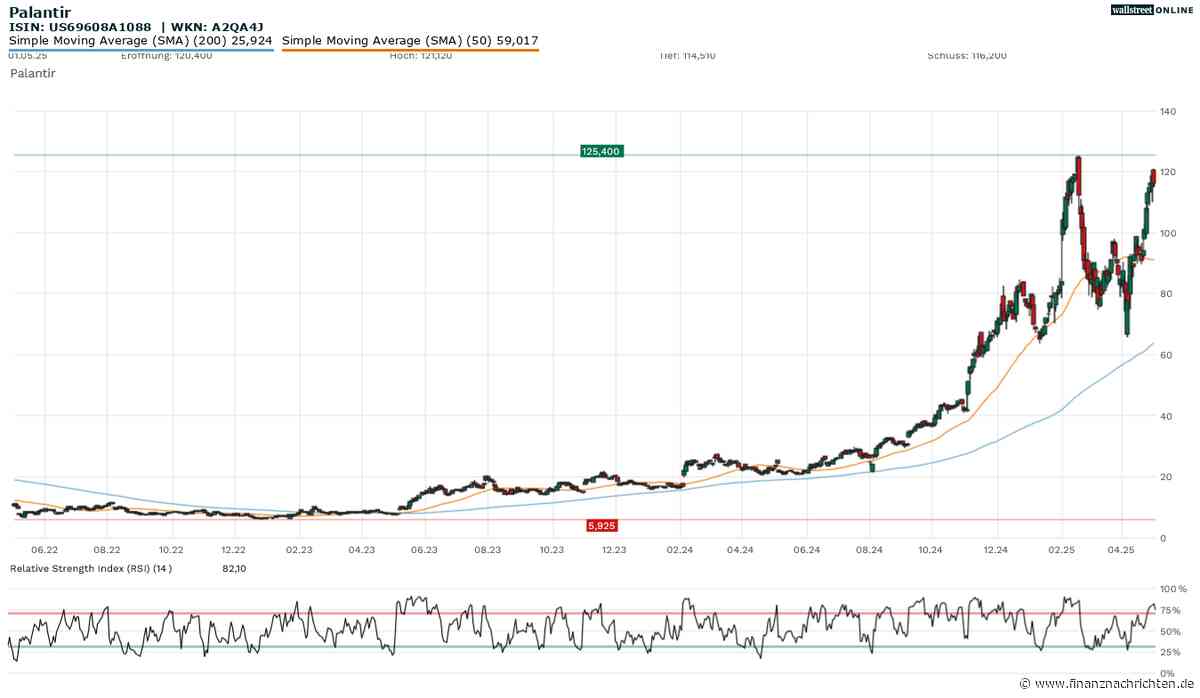The width and height of the screenshot is (1200, 698).
Task: Click the RSI 0% axis label
Action: pos(1166,673)
